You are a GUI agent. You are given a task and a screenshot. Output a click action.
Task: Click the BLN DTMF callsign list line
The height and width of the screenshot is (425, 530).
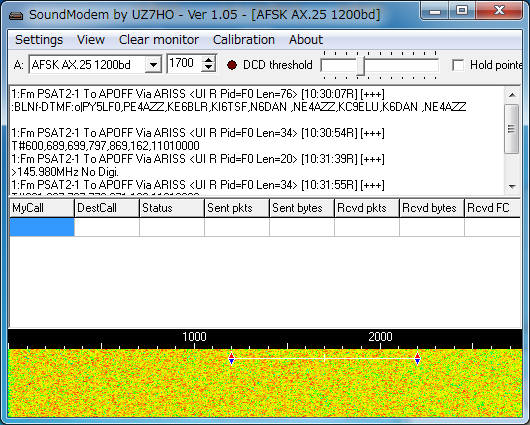coord(239,107)
